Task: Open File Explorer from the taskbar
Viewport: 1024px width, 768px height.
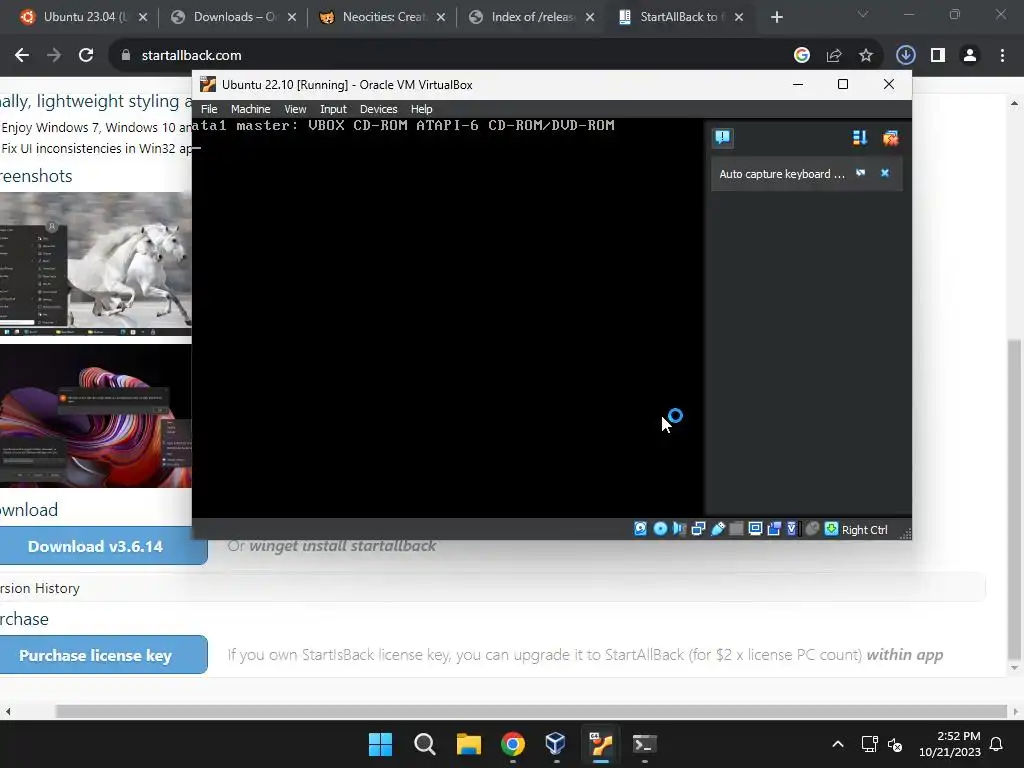Action: (x=468, y=744)
